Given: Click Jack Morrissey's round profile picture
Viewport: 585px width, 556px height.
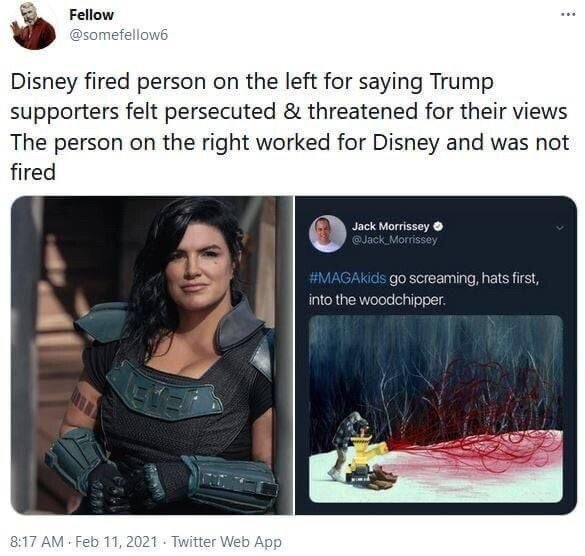Looking at the screenshot, I should click(327, 234).
